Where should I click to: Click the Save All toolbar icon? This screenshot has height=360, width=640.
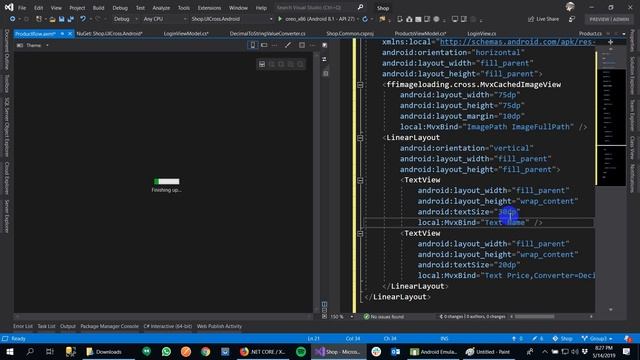70,19
